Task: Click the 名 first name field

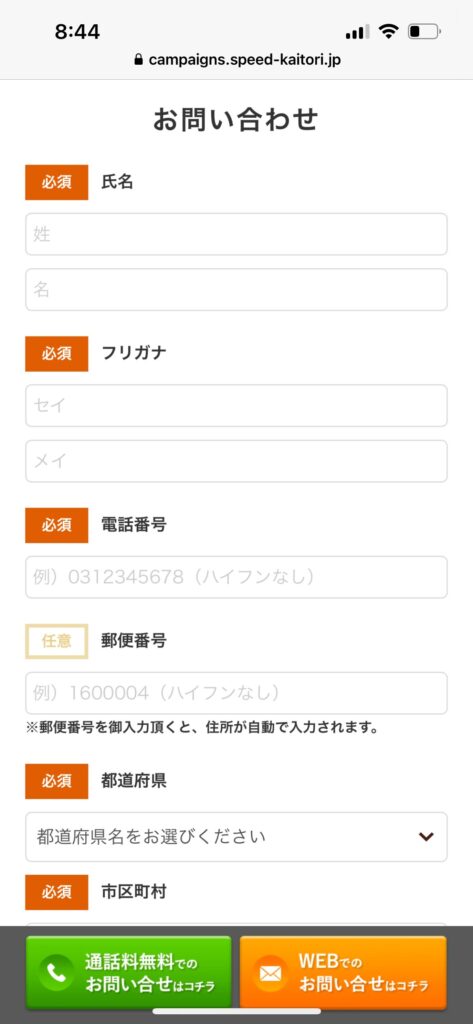Action: click(236, 289)
